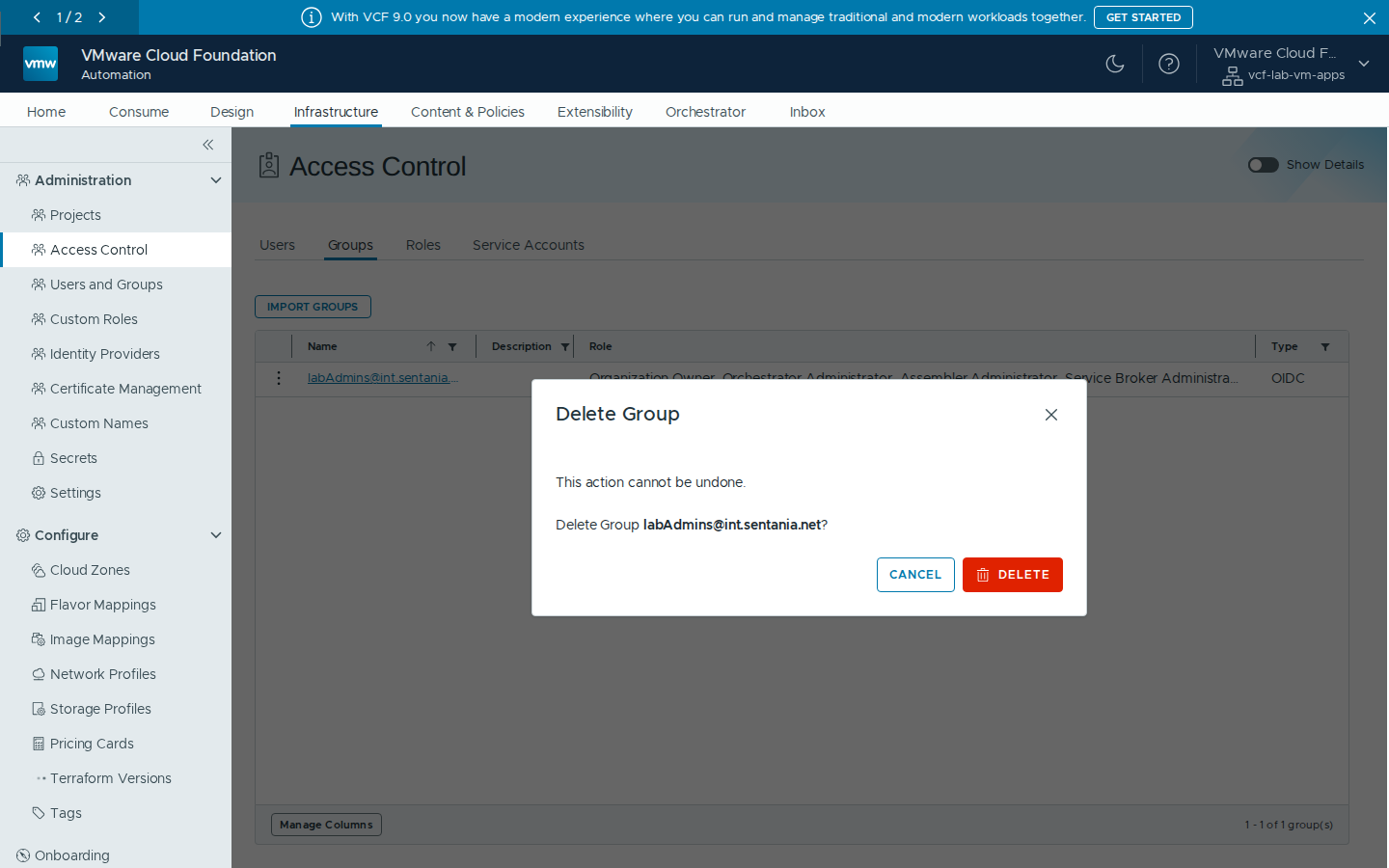Collapse the sidebar with double chevron
Viewport: 1389px width, 868px height.
pos(208,145)
